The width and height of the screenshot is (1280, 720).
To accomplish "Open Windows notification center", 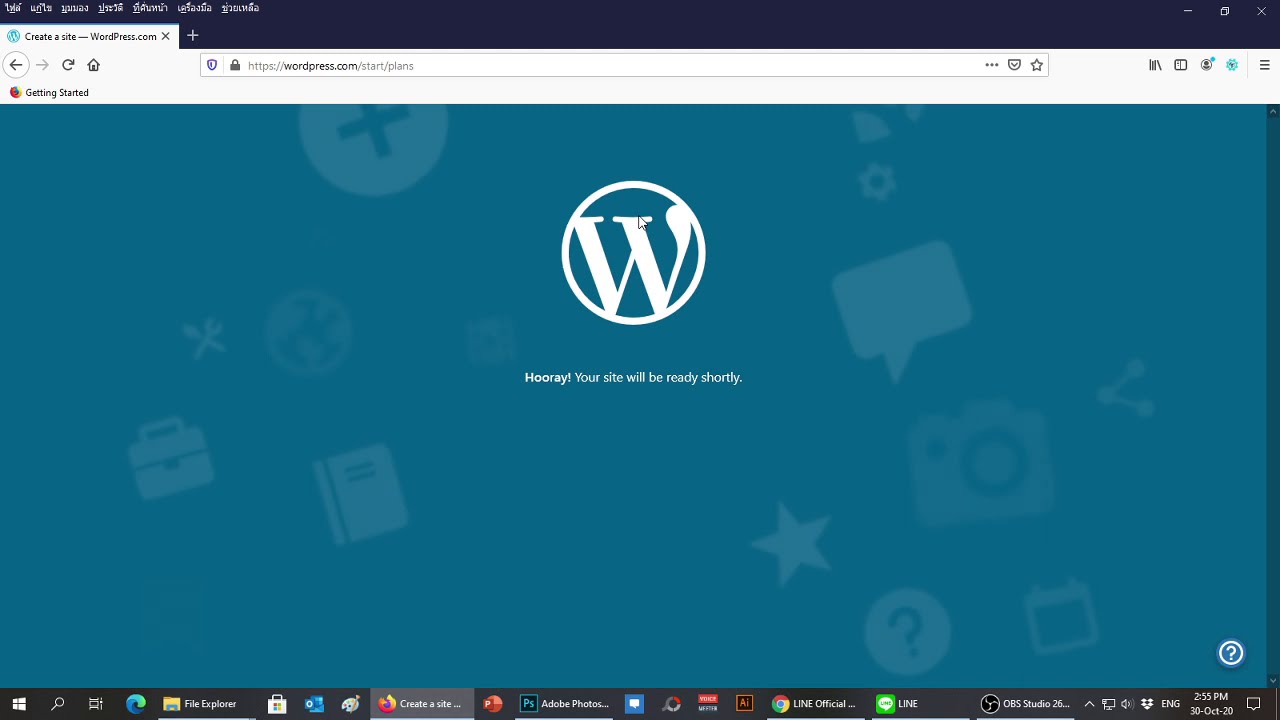I will coord(1254,704).
